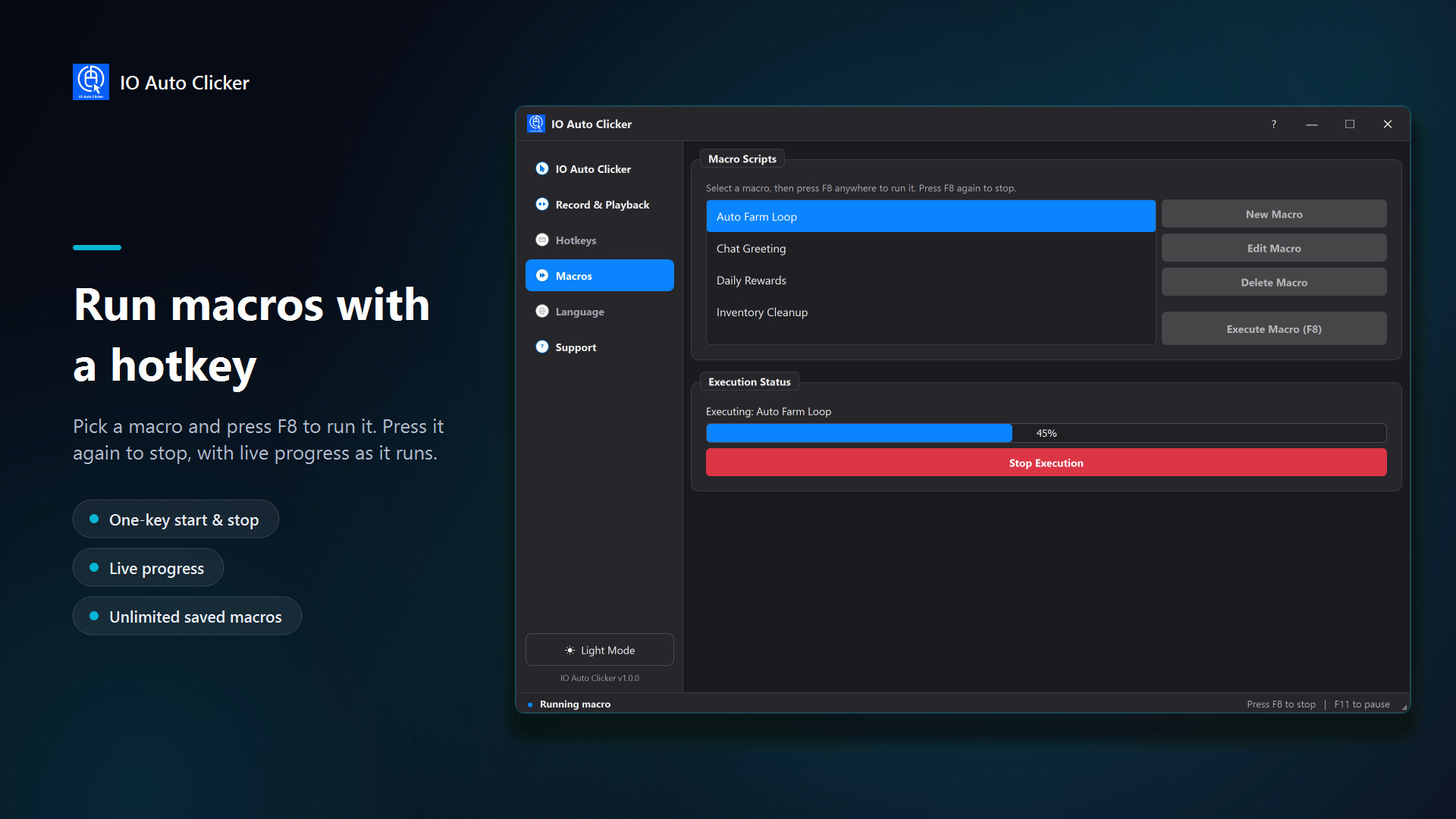
Task: Click the red Stop Execution button
Action: coord(1046,463)
